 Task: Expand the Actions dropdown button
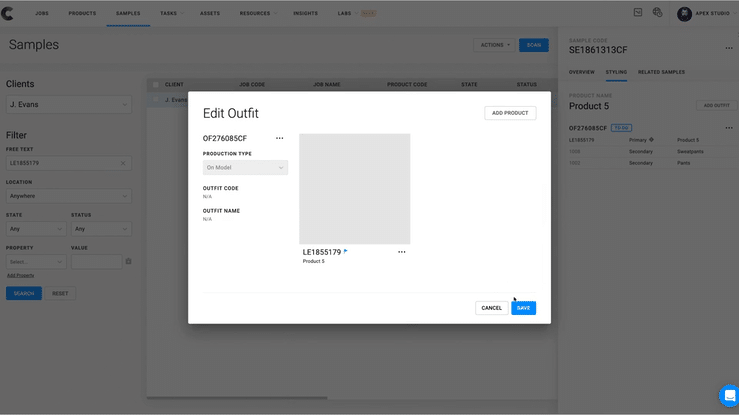click(494, 45)
